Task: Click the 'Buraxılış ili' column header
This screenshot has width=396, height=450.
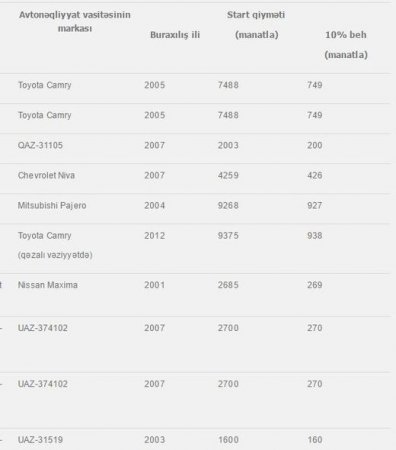Action: [x=175, y=35]
